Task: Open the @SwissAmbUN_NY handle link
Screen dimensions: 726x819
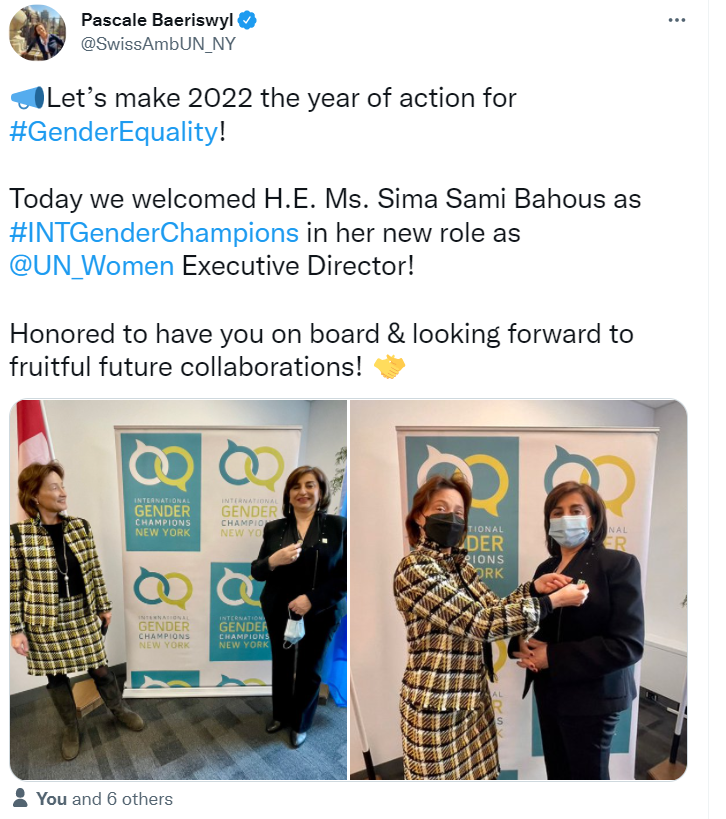Action: pos(158,44)
